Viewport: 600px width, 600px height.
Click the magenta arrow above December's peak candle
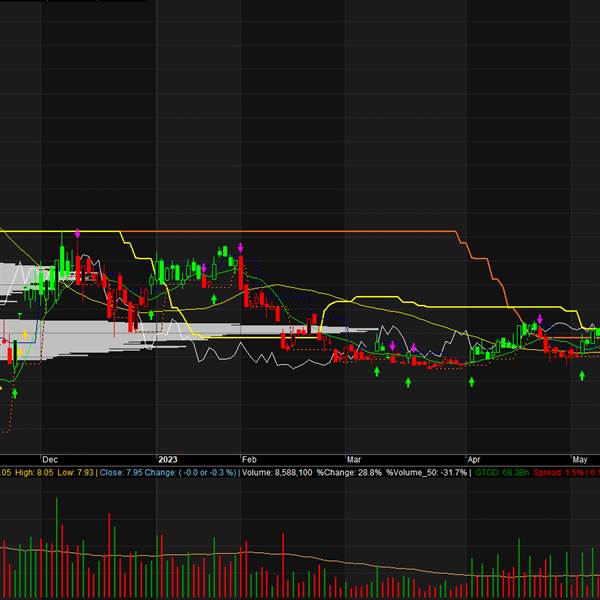[x=77, y=233]
